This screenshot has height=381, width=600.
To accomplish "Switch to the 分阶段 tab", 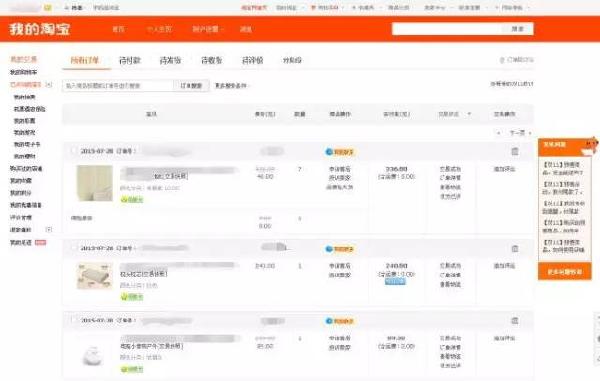I will pos(292,60).
